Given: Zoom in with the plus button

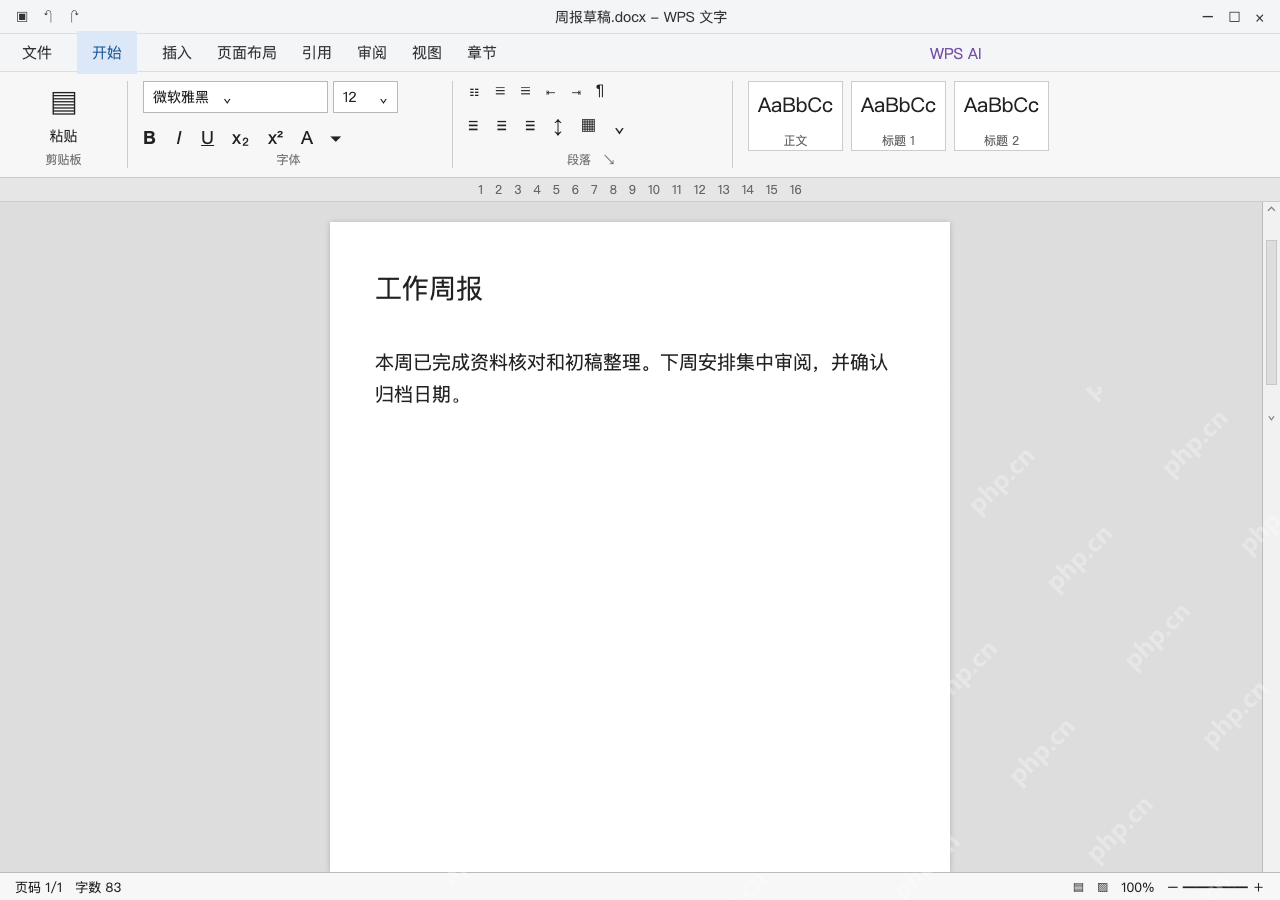Looking at the screenshot, I should pos(1258,887).
